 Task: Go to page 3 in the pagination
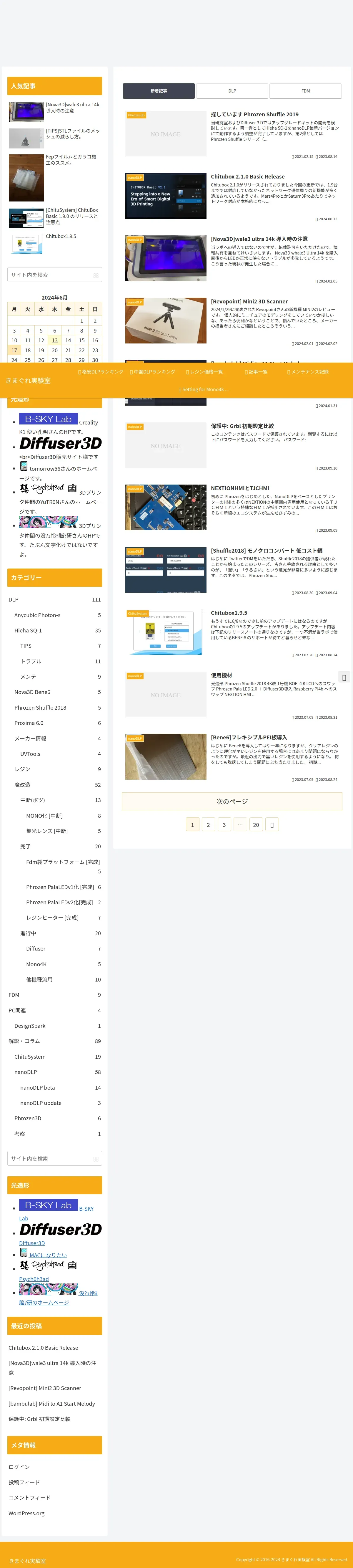[224, 825]
